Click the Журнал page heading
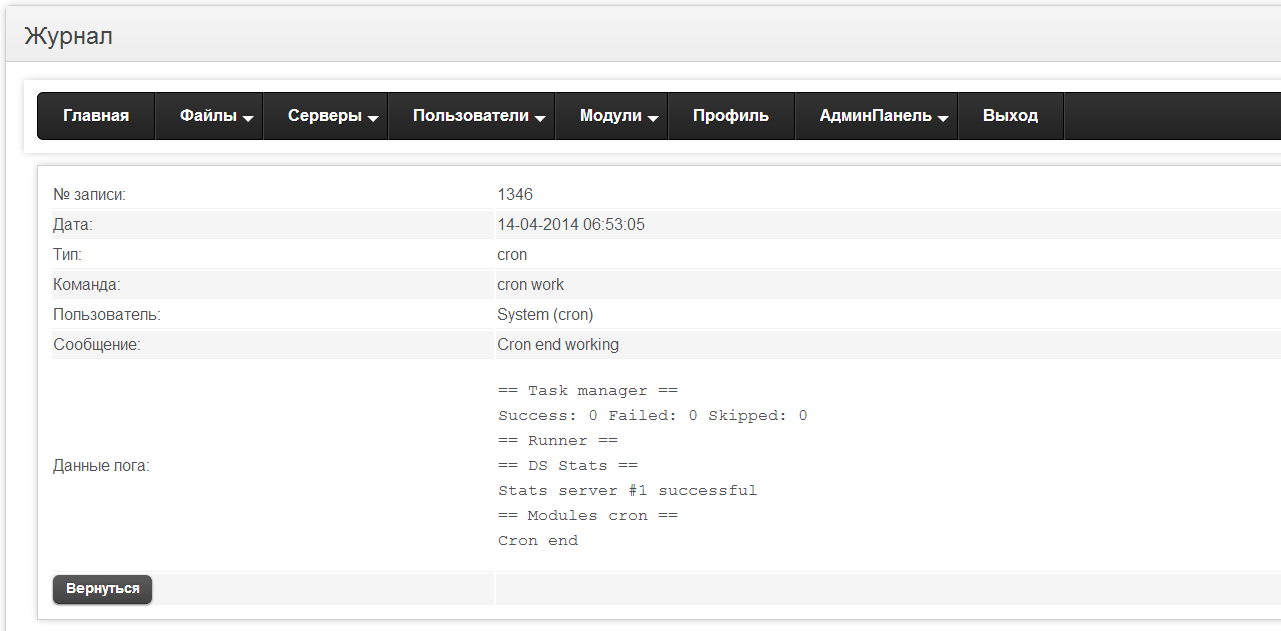1281x631 pixels. (x=68, y=37)
